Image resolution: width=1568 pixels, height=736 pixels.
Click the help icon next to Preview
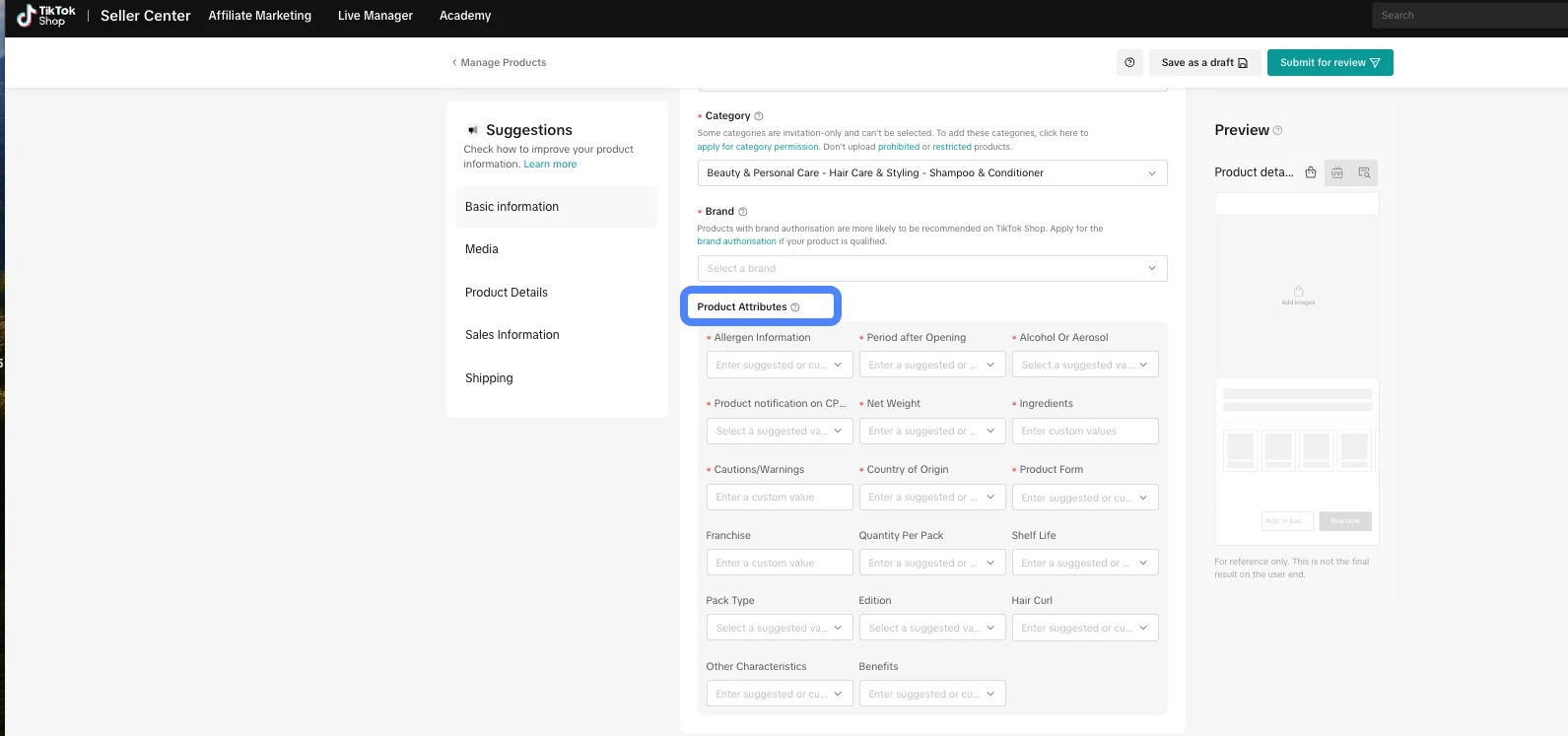pyautogui.click(x=1278, y=130)
